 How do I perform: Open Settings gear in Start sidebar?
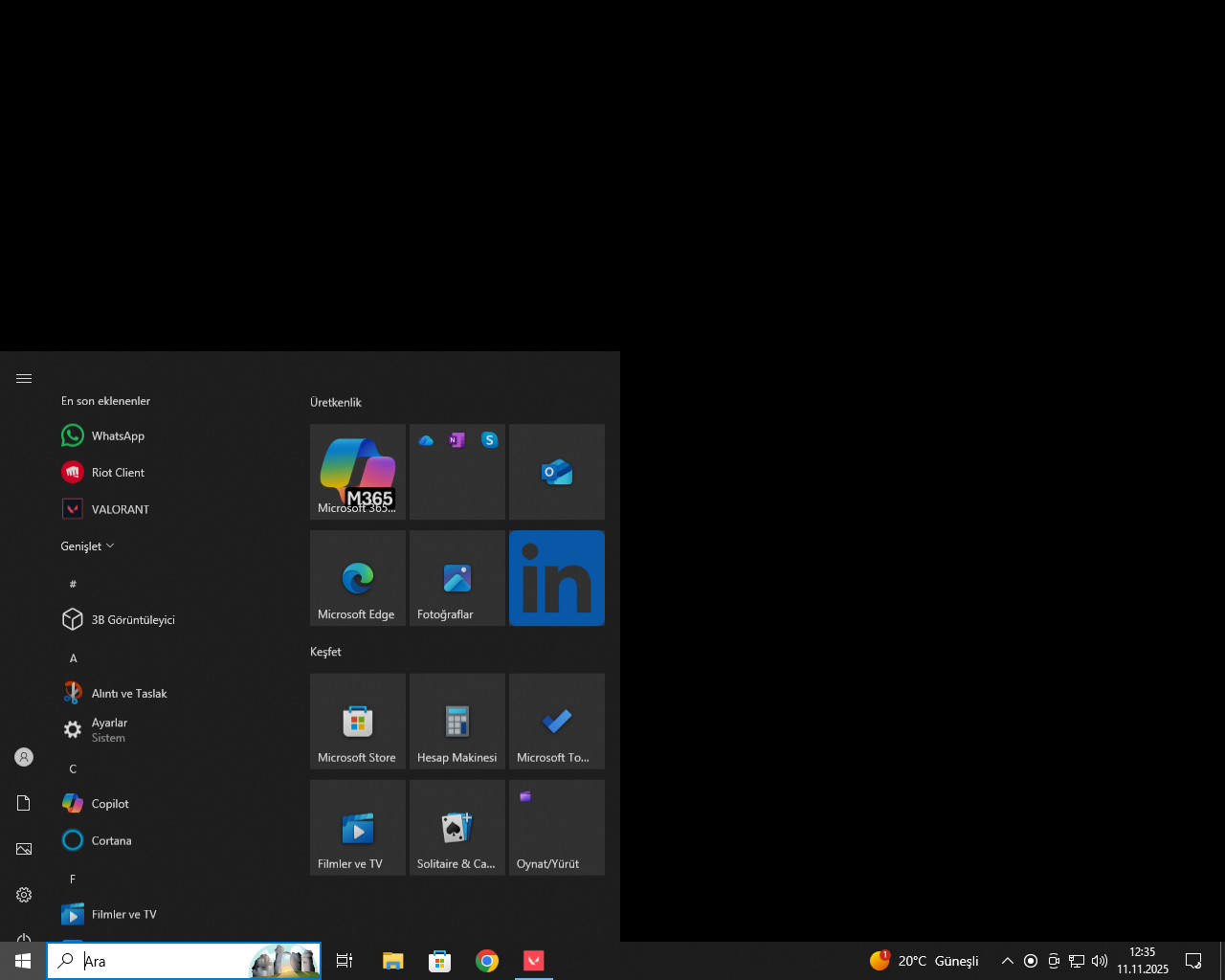[x=24, y=895]
